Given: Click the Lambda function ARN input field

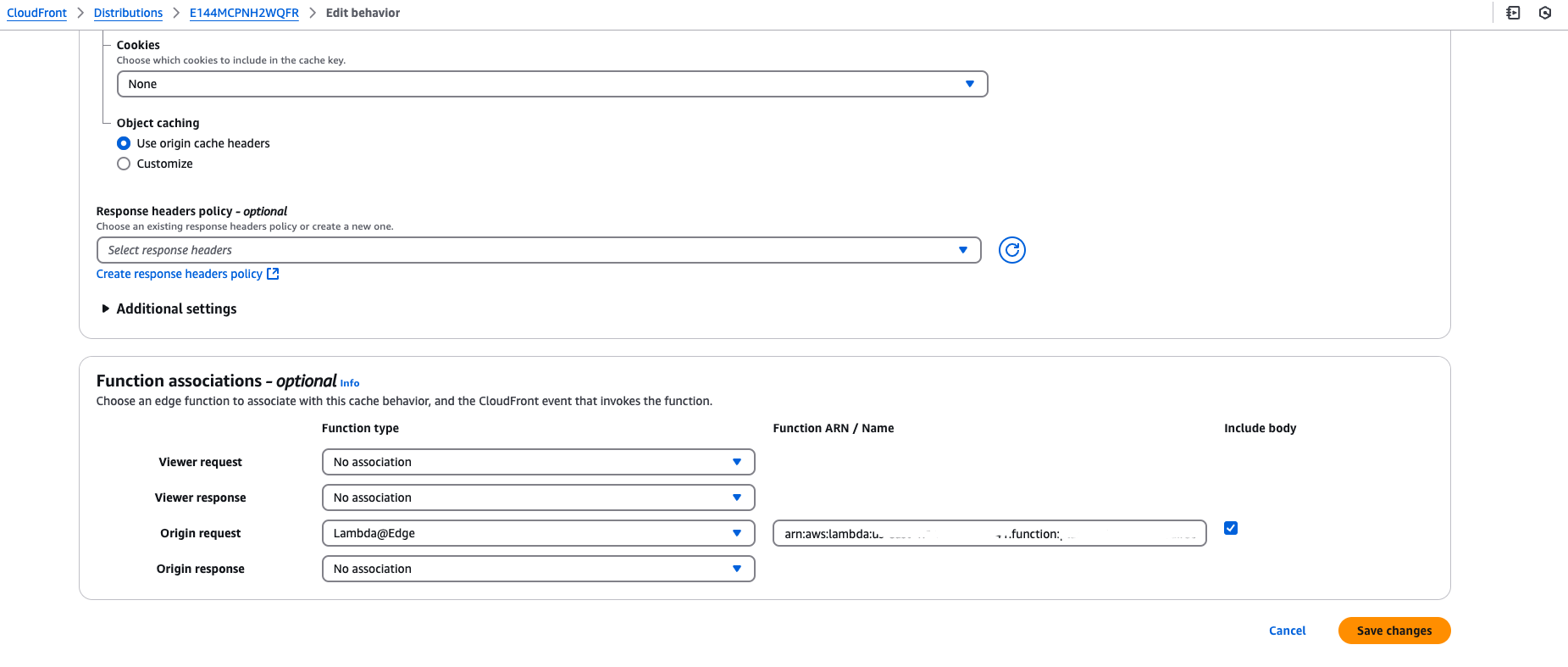Looking at the screenshot, I should [989, 533].
